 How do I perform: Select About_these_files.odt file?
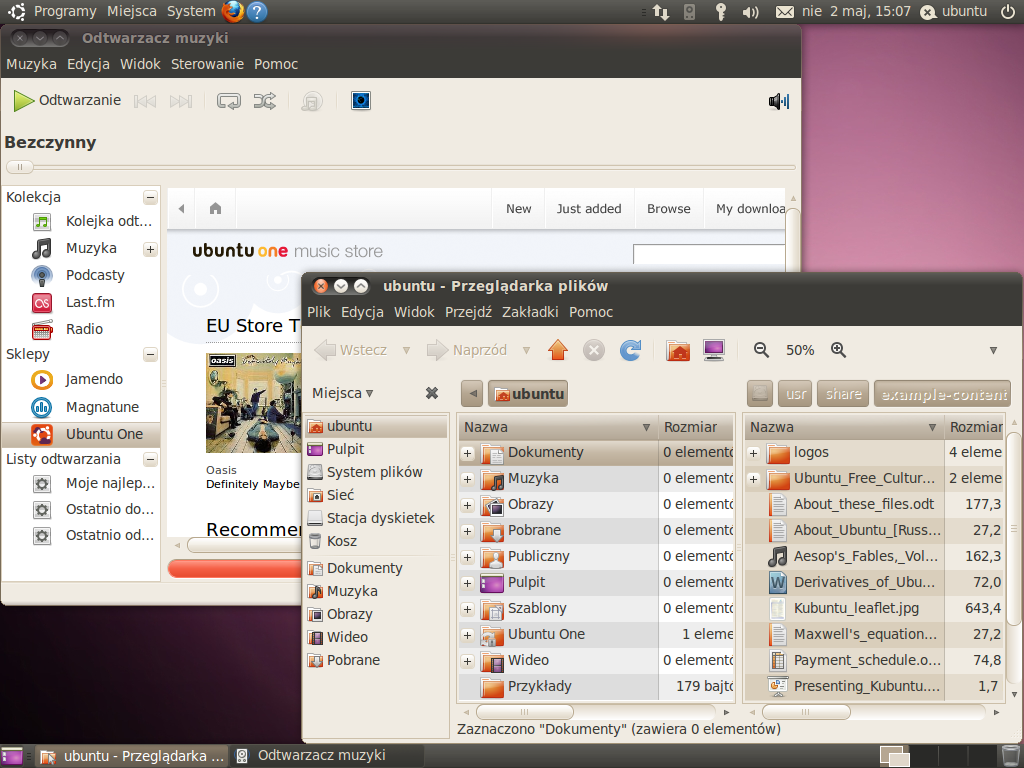pos(863,504)
